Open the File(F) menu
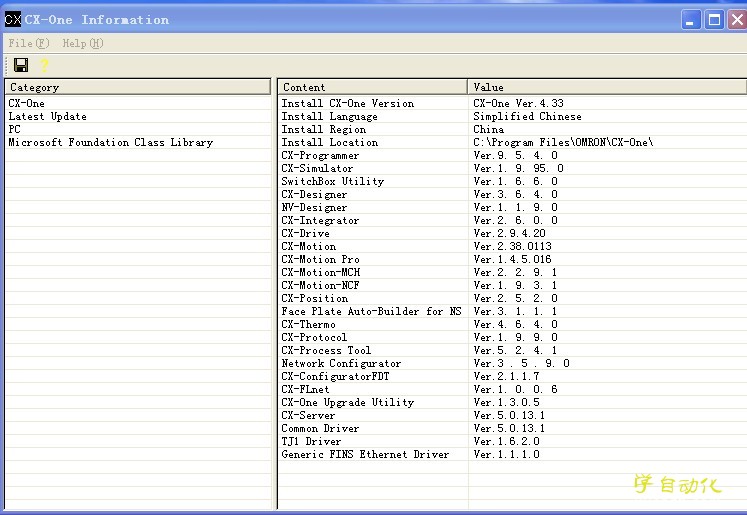This screenshot has width=747, height=515. (x=29, y=43)
